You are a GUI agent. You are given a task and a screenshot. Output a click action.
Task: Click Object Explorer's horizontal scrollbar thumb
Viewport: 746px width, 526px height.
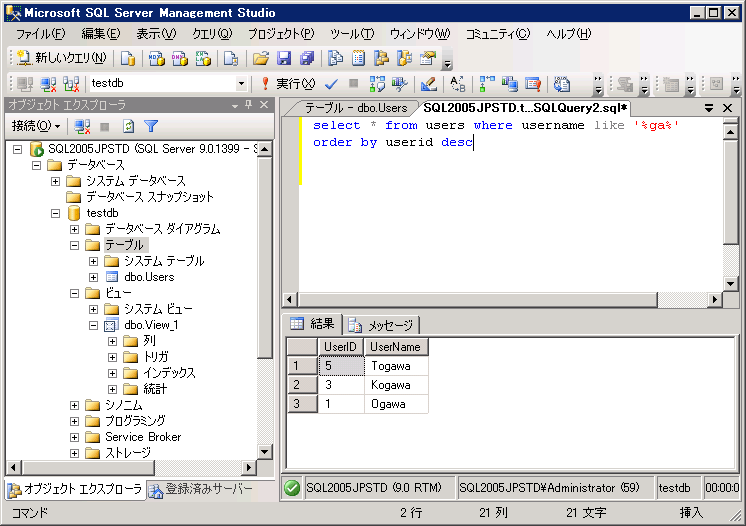click(88, 467)
